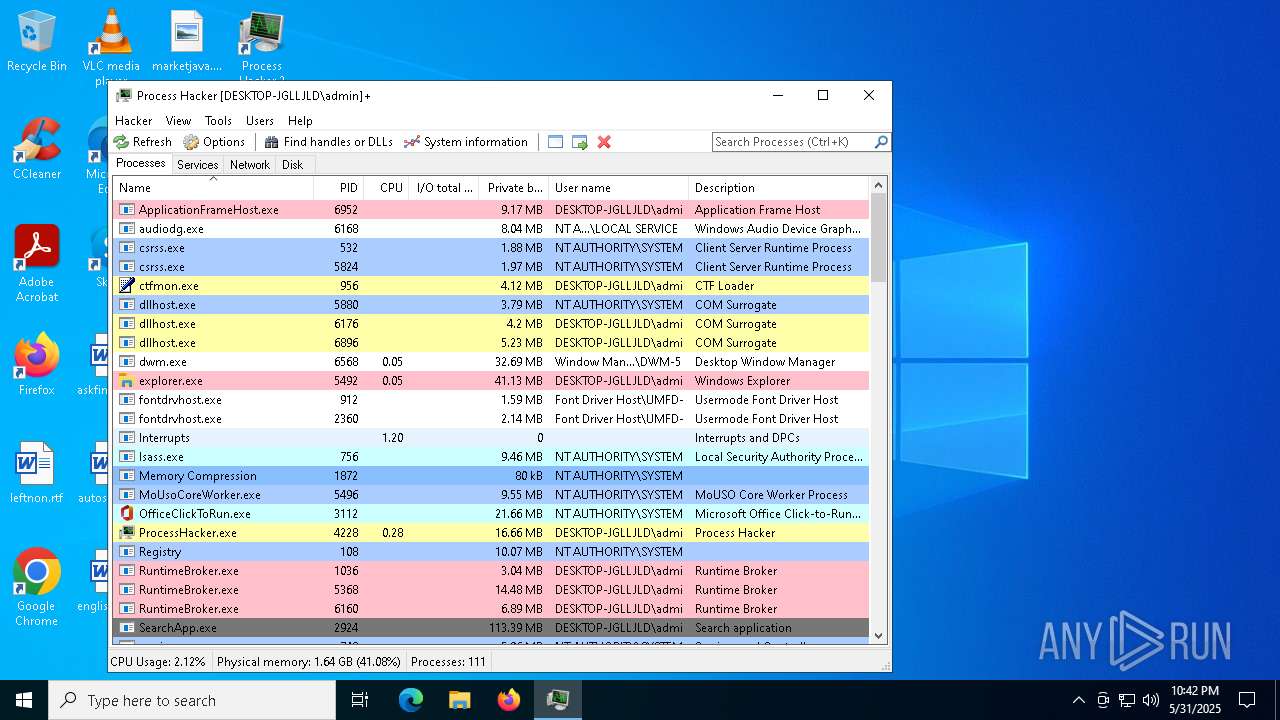Select the Adobe Acrobat desktop icon
The image size is (1280, 720).
pyautogui.click(x=37, y=264)
